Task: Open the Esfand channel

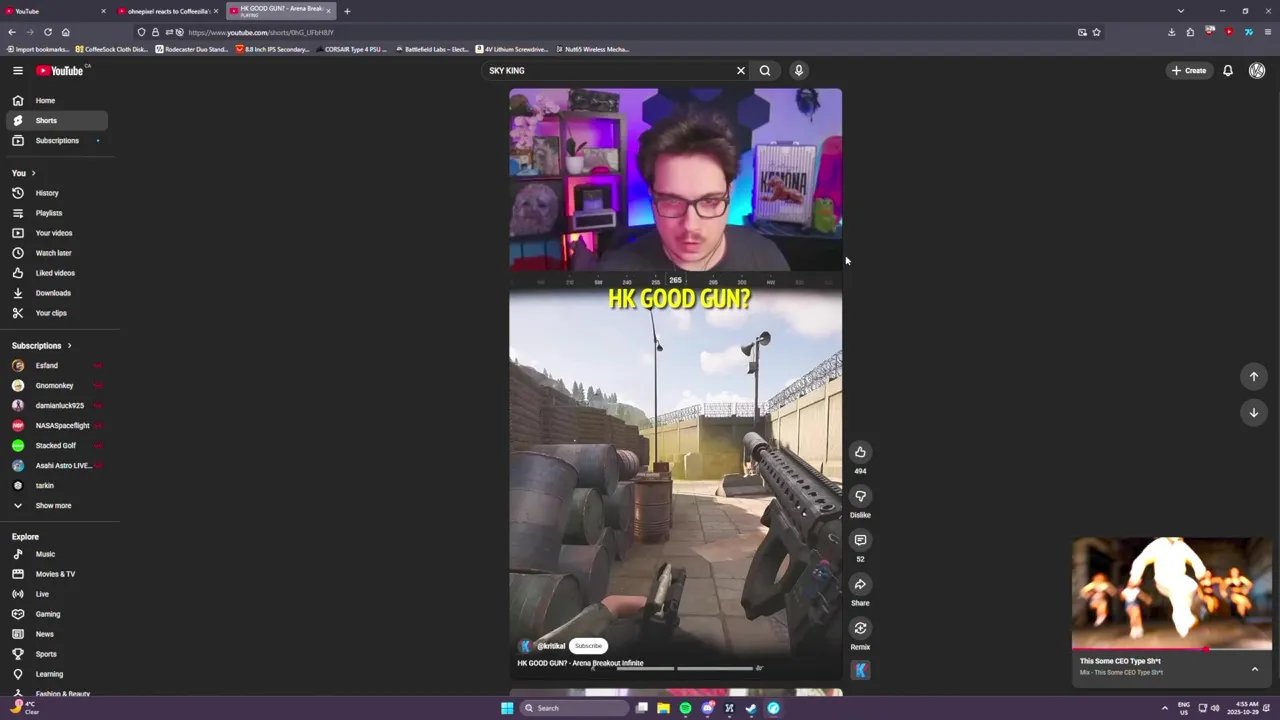Action: pyautogui.click(x=56, y=365)
